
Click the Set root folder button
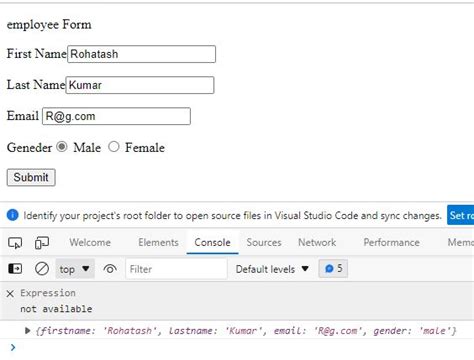pos(460,215)
